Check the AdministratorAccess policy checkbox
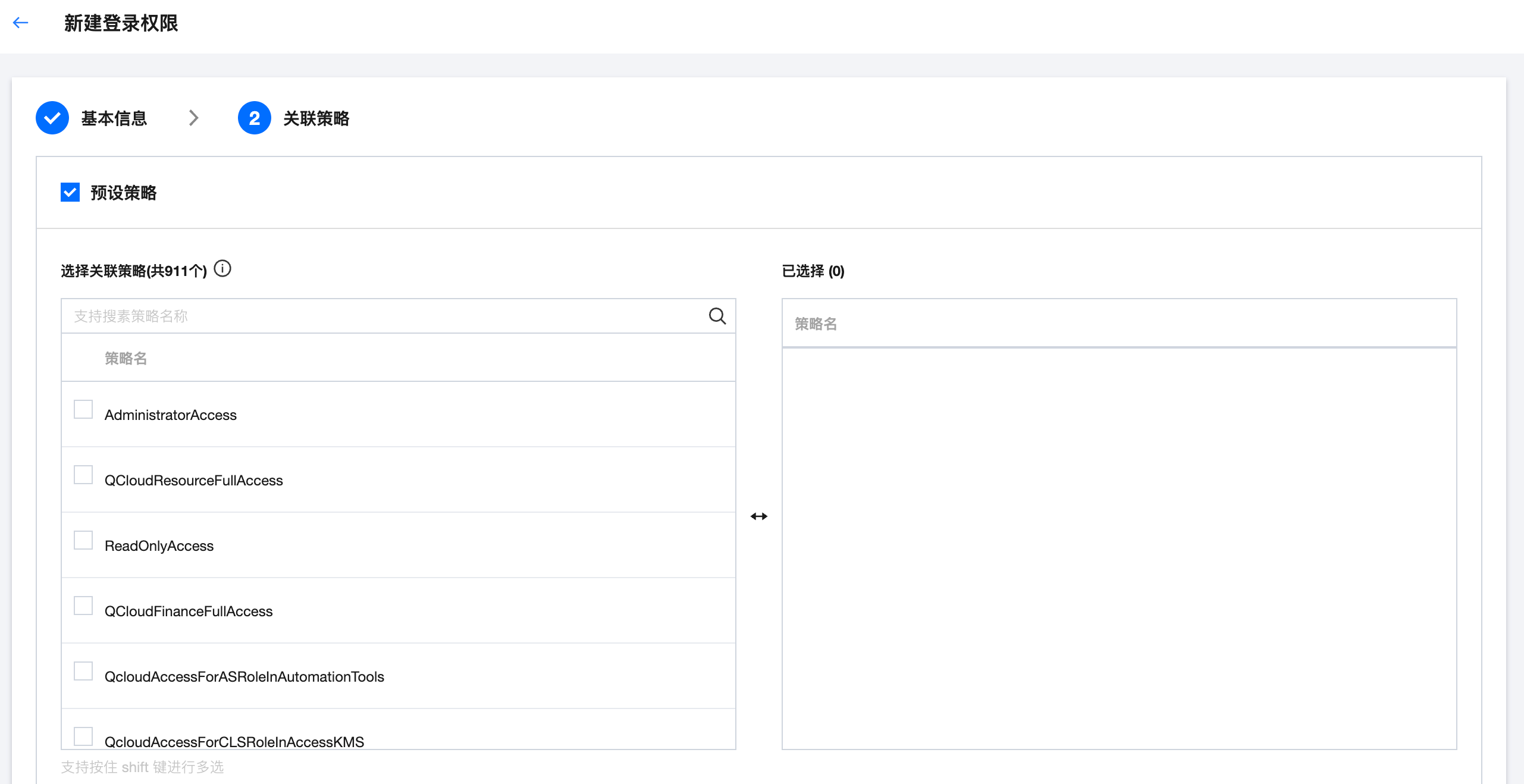Screen dimensions: 1524x784 83,409
